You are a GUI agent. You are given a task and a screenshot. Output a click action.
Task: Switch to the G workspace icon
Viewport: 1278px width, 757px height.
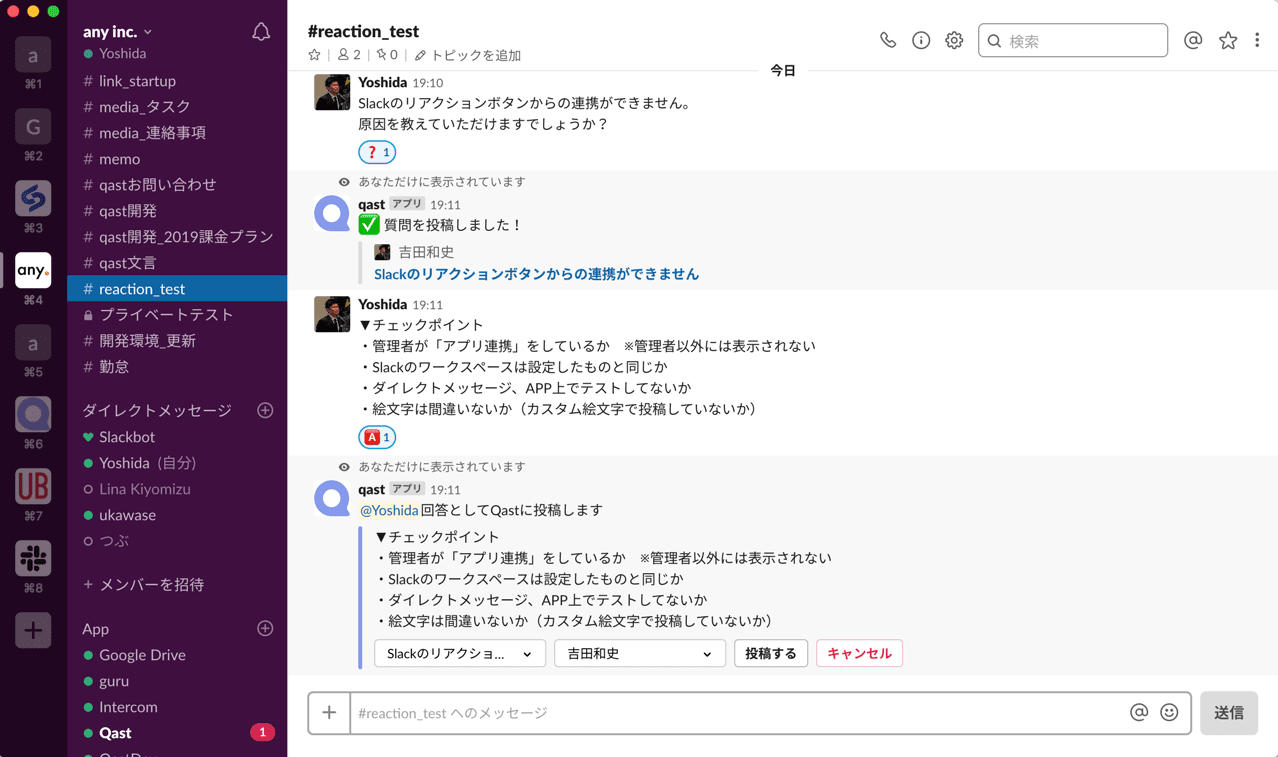click(x=33, y=127)
